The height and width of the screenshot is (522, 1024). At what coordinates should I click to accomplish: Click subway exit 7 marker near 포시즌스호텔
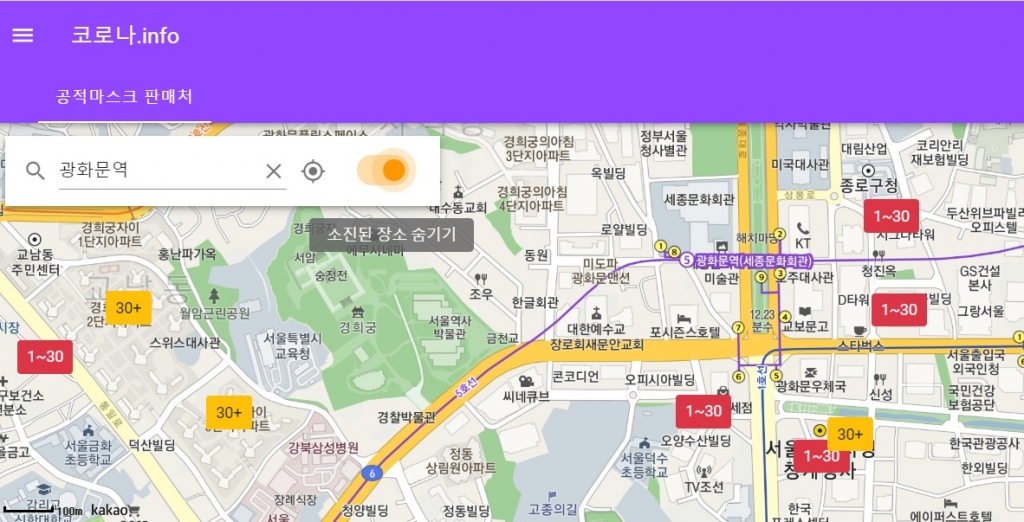point(738,327)
